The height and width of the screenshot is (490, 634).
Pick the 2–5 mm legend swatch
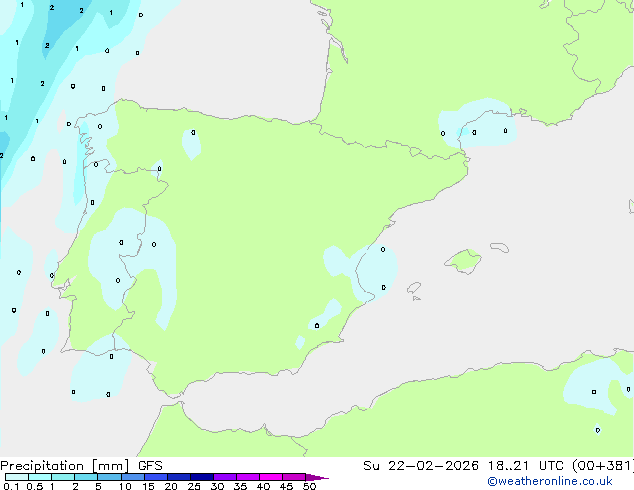click(x=86, y=477)
